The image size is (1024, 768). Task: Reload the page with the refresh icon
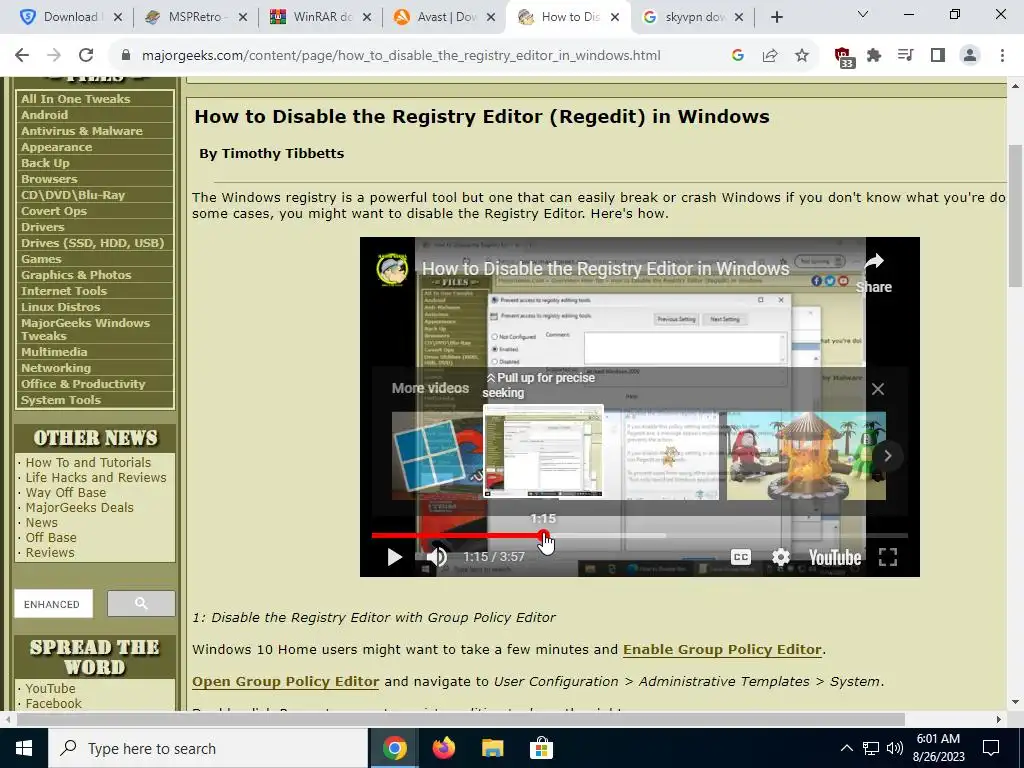coord(86,56)
